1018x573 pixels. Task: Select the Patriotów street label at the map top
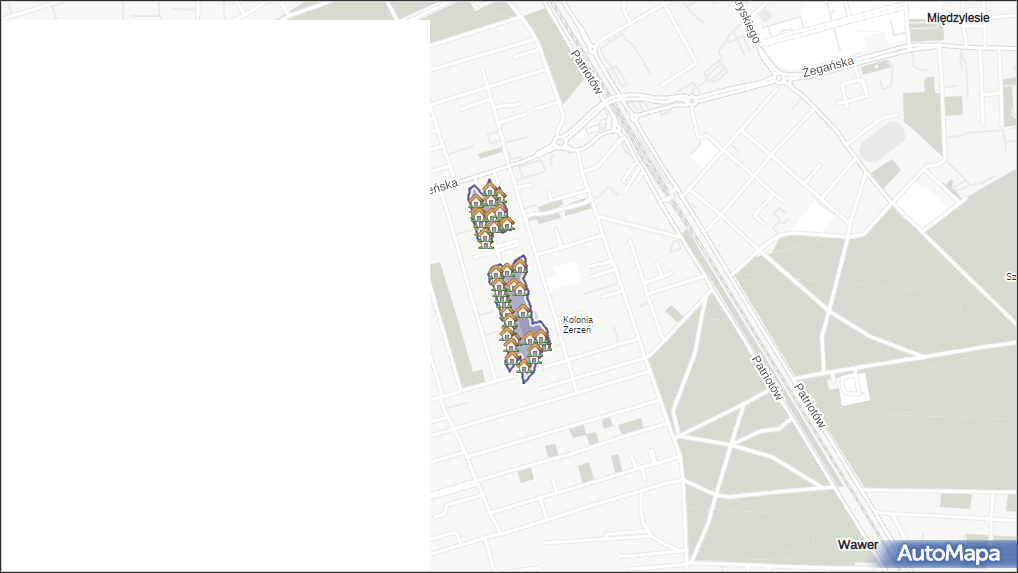(585, 71)
